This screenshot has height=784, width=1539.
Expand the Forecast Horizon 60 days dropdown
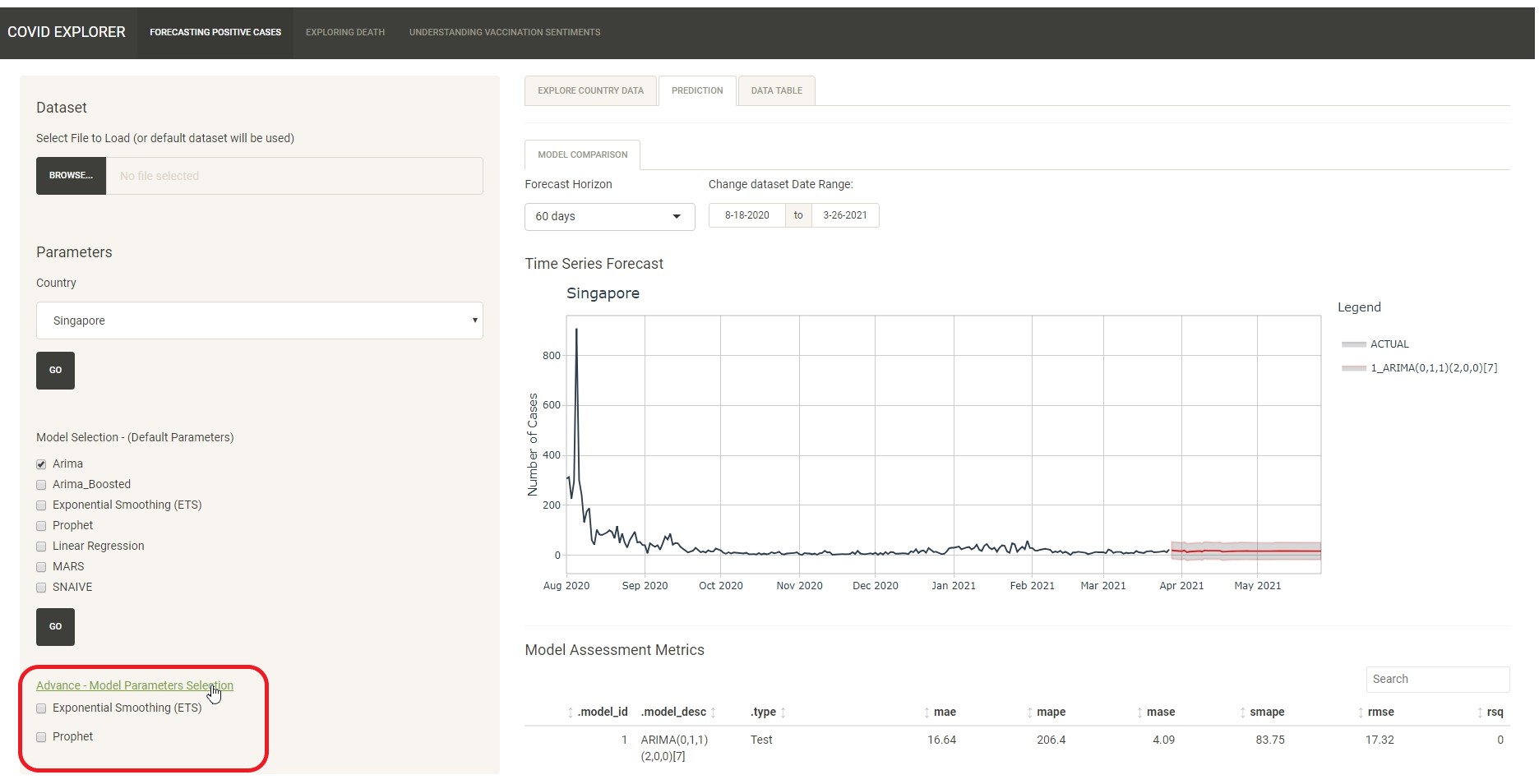609,216
